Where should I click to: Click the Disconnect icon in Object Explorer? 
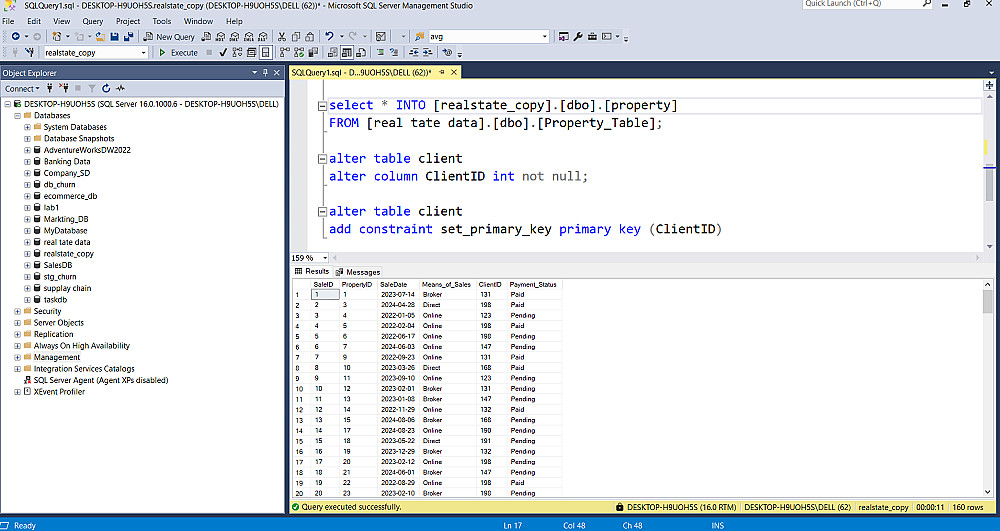tap(63, 88)
